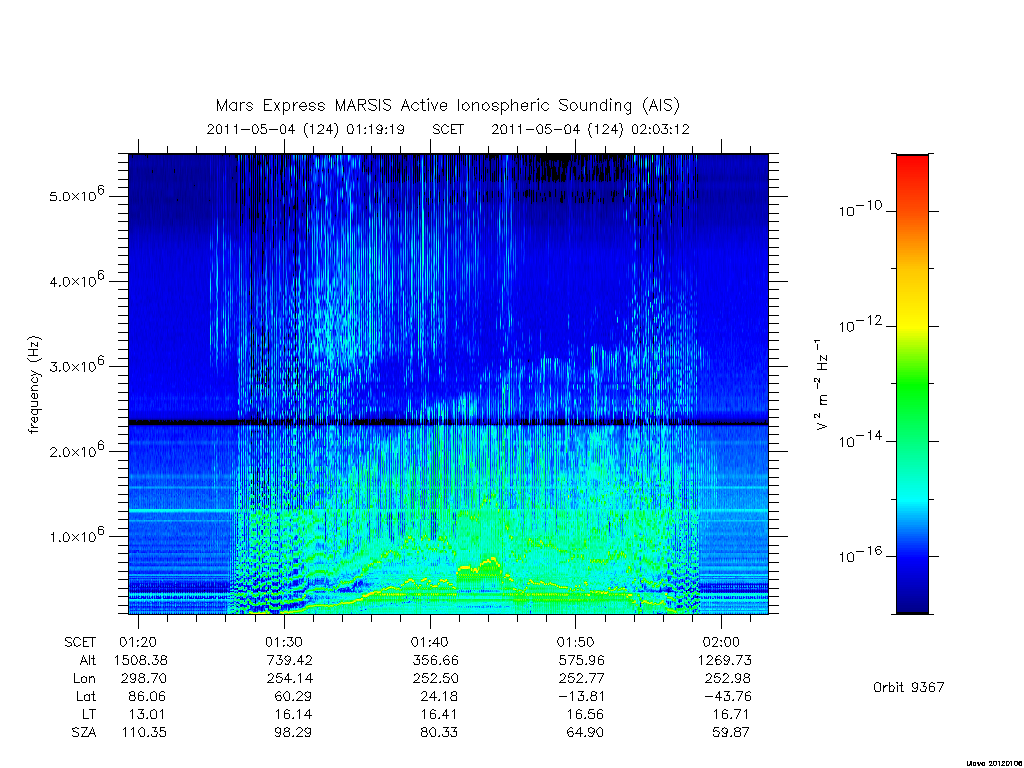Click the 1.0x10^6 frequency axis label
Screen dimensions: 1024x768
coord(76,535)
